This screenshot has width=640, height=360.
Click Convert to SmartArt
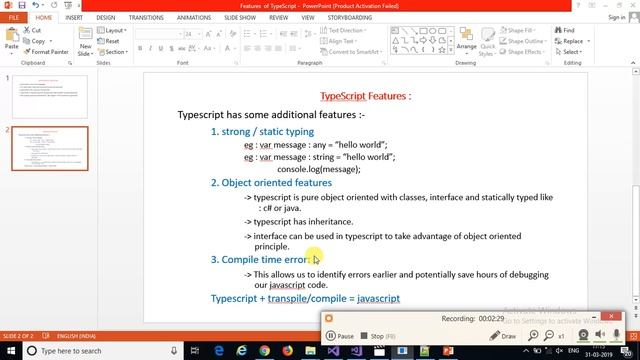tap(351, 52)
